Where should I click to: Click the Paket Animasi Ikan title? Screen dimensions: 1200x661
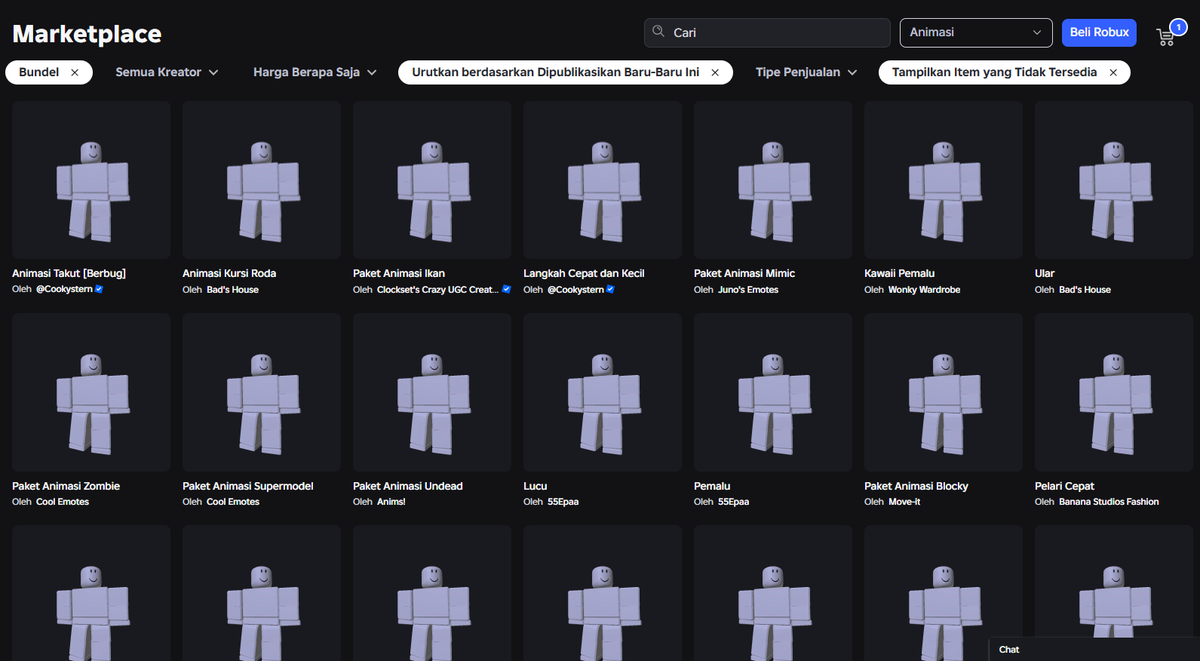click(399, 273)
